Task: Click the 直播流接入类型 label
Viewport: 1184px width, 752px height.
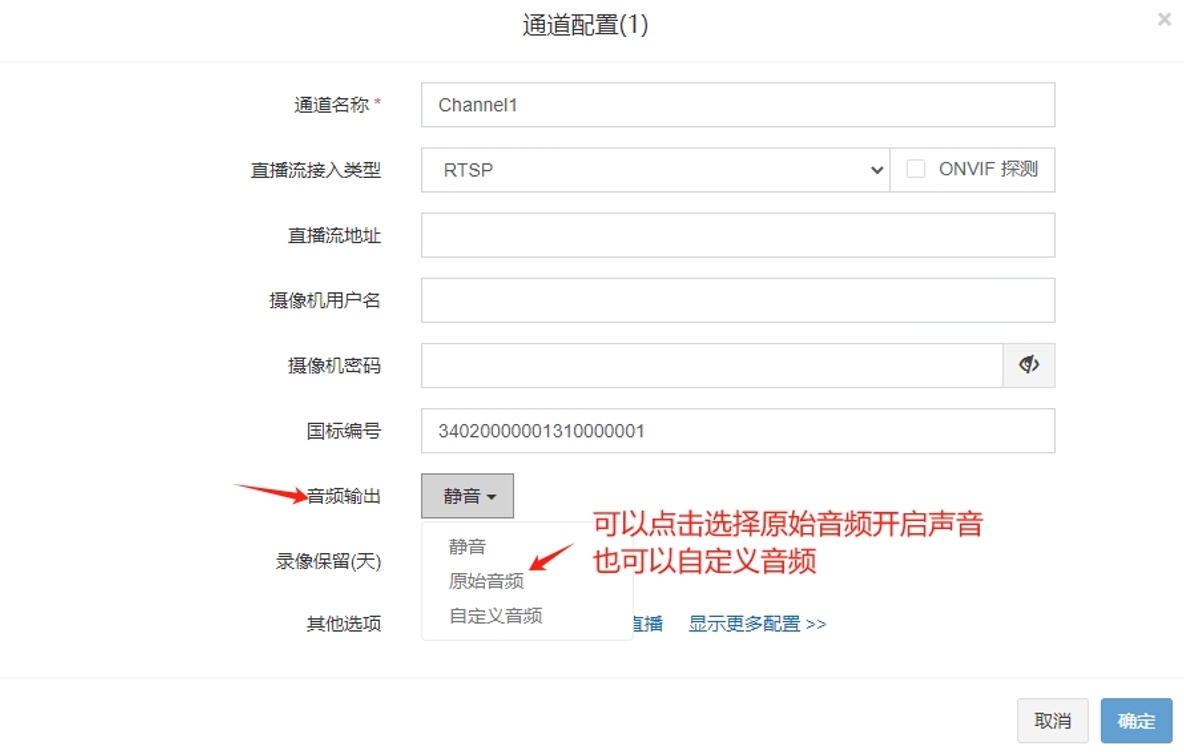Action: [316, 170]
